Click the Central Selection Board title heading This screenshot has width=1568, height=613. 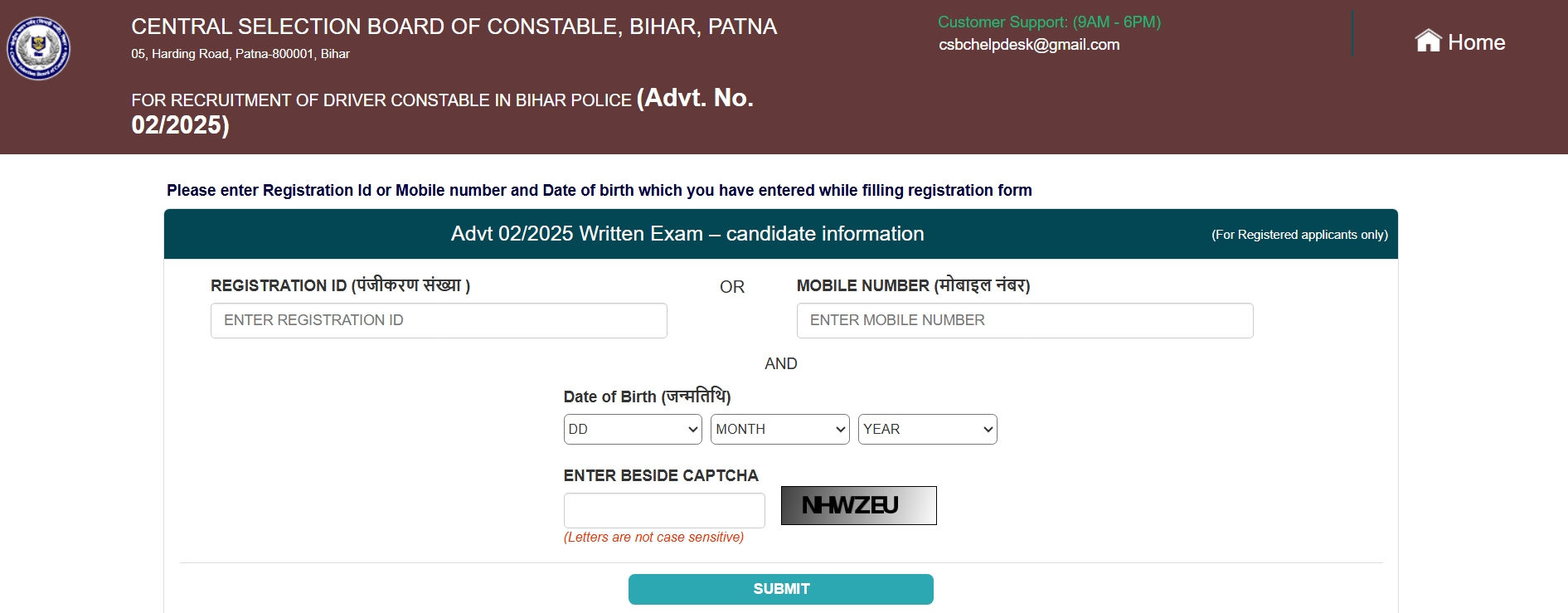coord(454,27)
